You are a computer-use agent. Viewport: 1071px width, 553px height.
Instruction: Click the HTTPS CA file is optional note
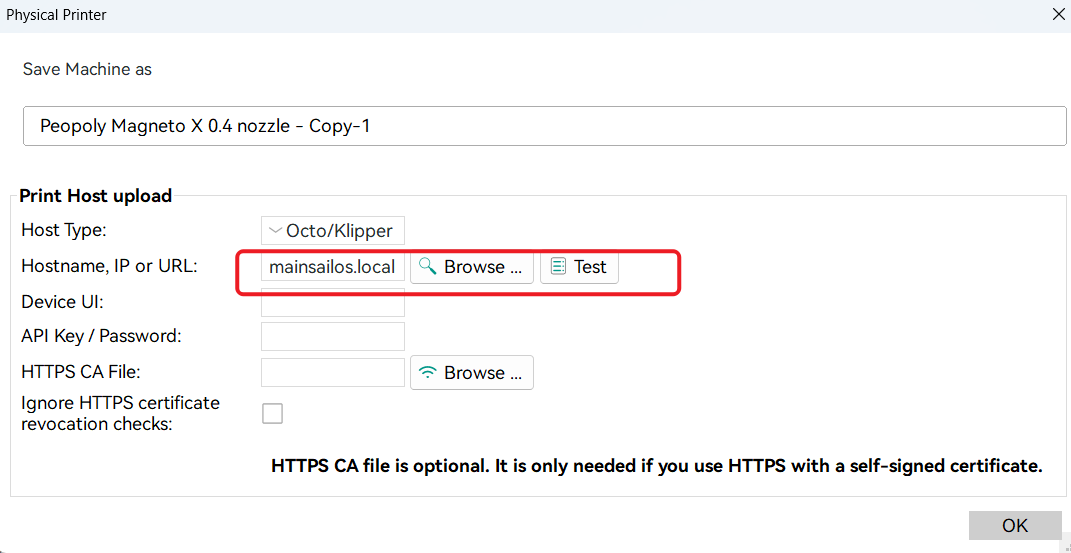(x=656, y=466)
